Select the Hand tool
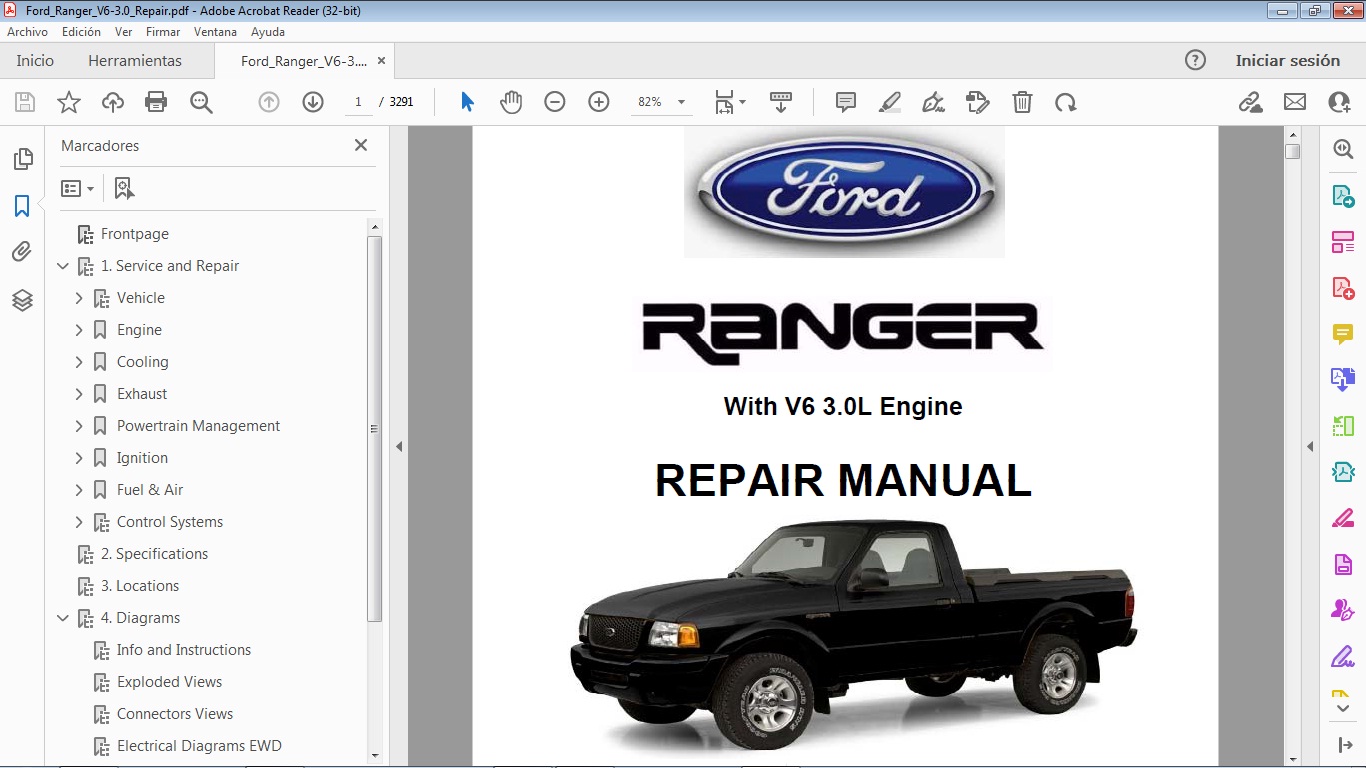Image resolution: width=1366 pixels, height=768 pixels. click(x=511, y=101)
